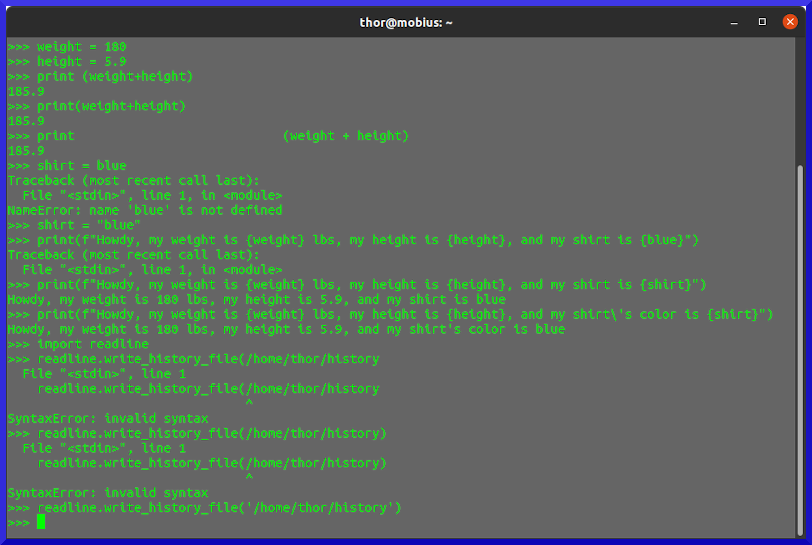Click the last 'SyntaxError: invalid syntax' line
812x545 pixels.
(x=108, y=492)
